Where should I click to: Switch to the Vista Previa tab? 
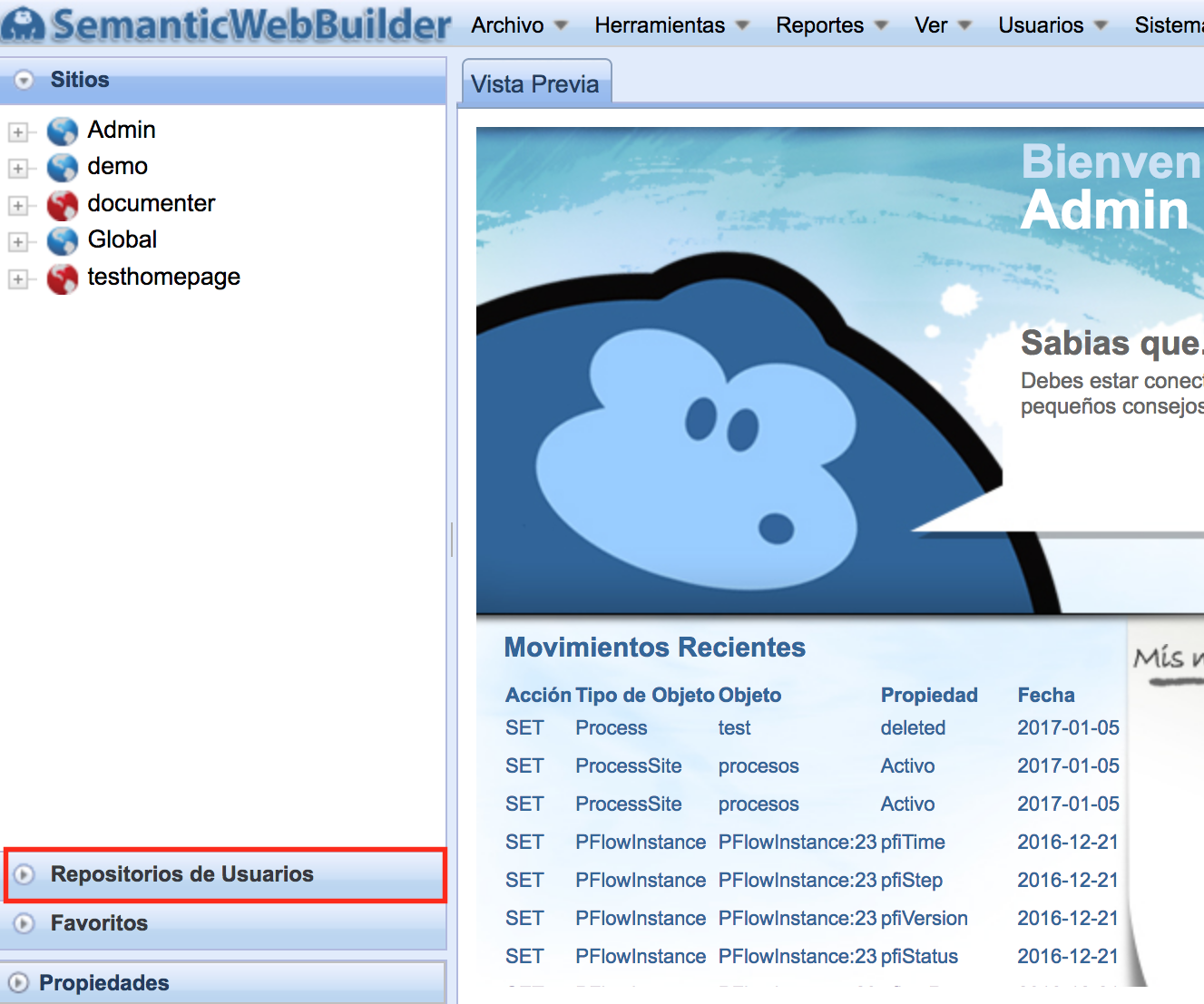coord(536,83)
